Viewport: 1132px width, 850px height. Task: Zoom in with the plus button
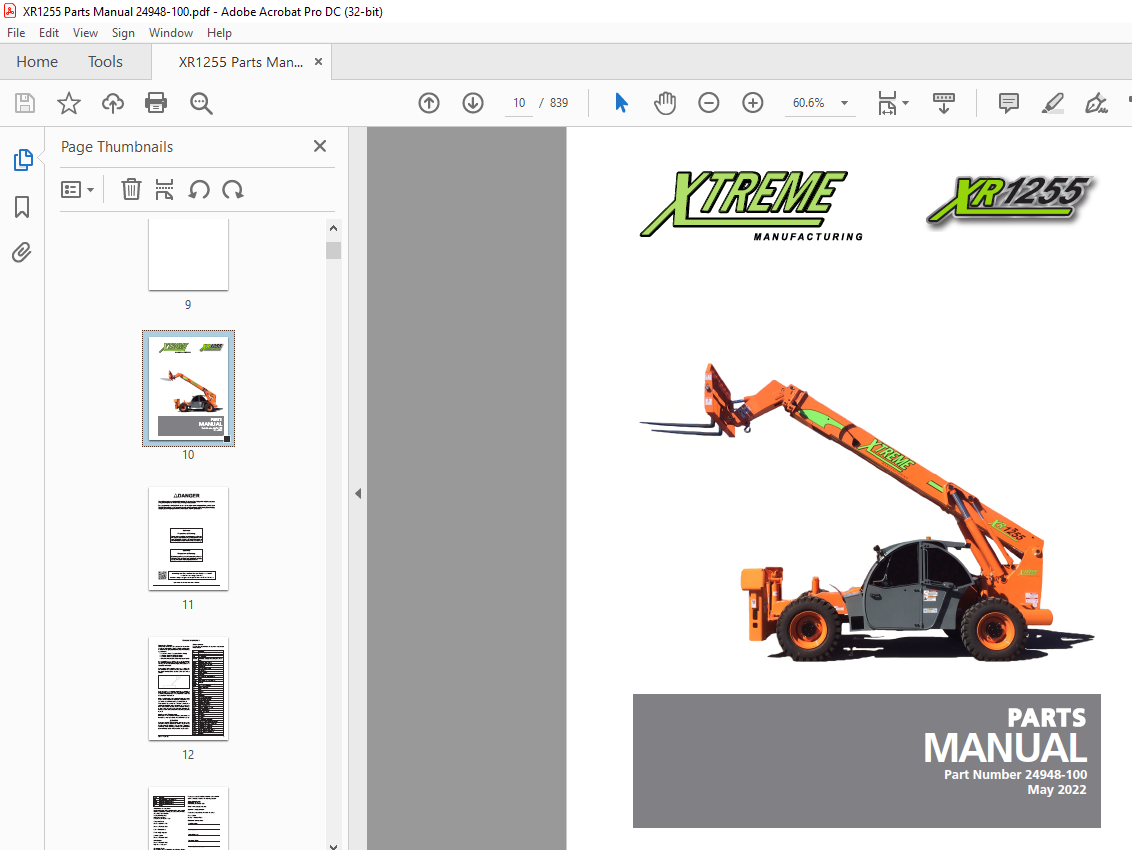coord(753,103)
